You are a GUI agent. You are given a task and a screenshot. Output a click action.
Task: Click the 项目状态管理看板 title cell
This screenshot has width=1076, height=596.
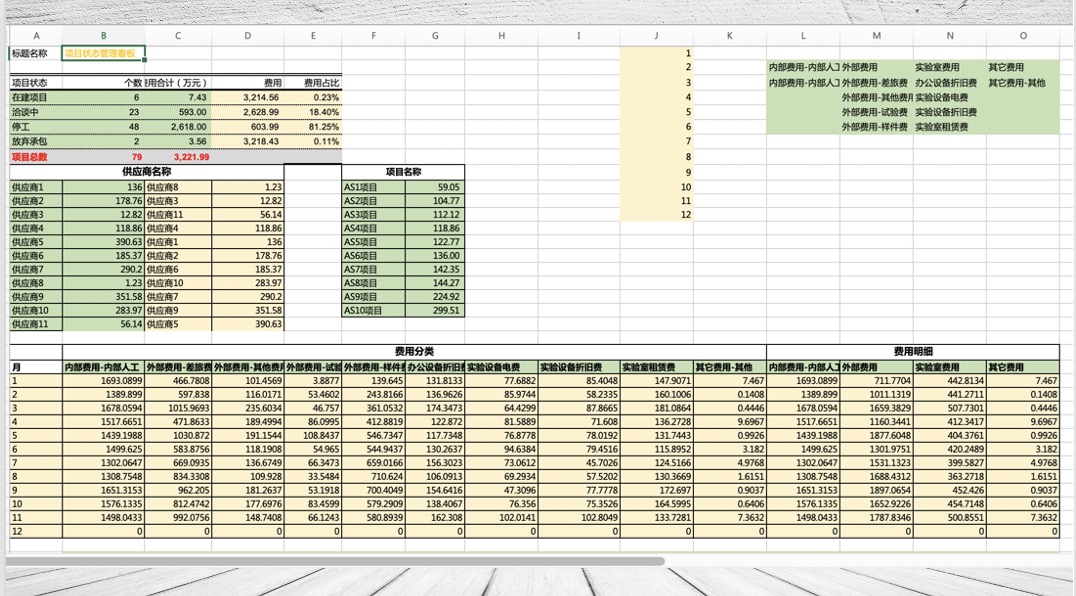click(x=103, y=53)
